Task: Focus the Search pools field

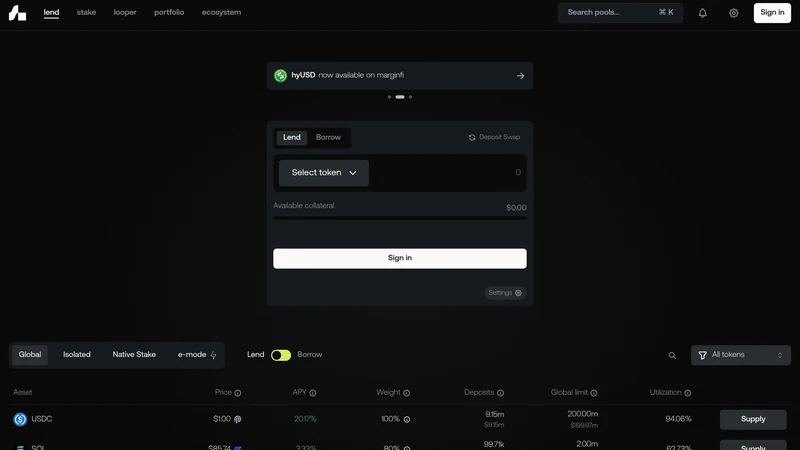Action: point(620,13)
